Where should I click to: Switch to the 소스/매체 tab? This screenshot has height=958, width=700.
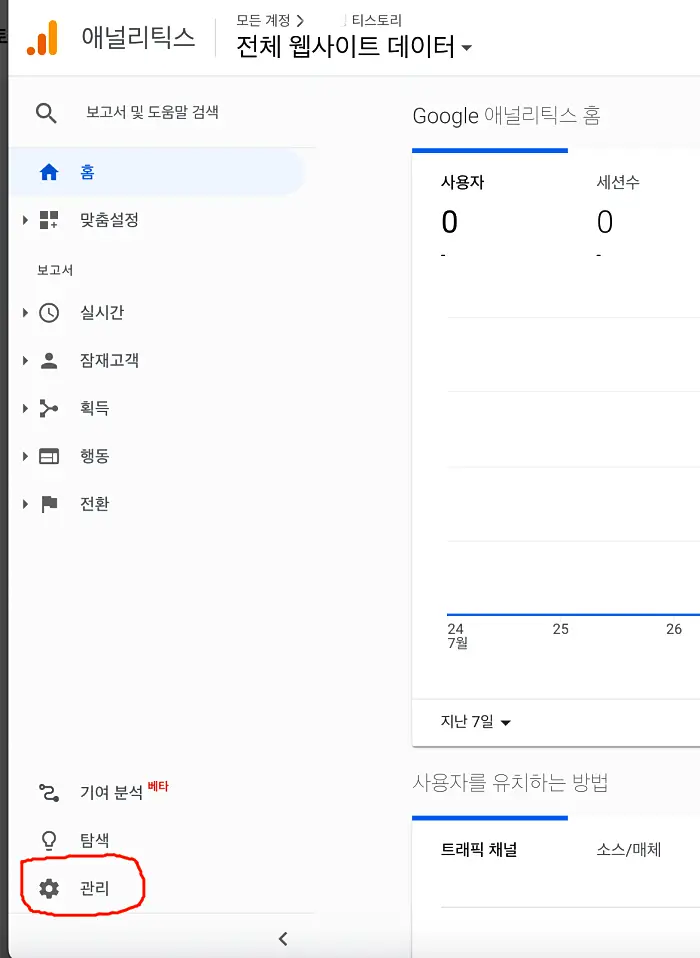point(629,849)
